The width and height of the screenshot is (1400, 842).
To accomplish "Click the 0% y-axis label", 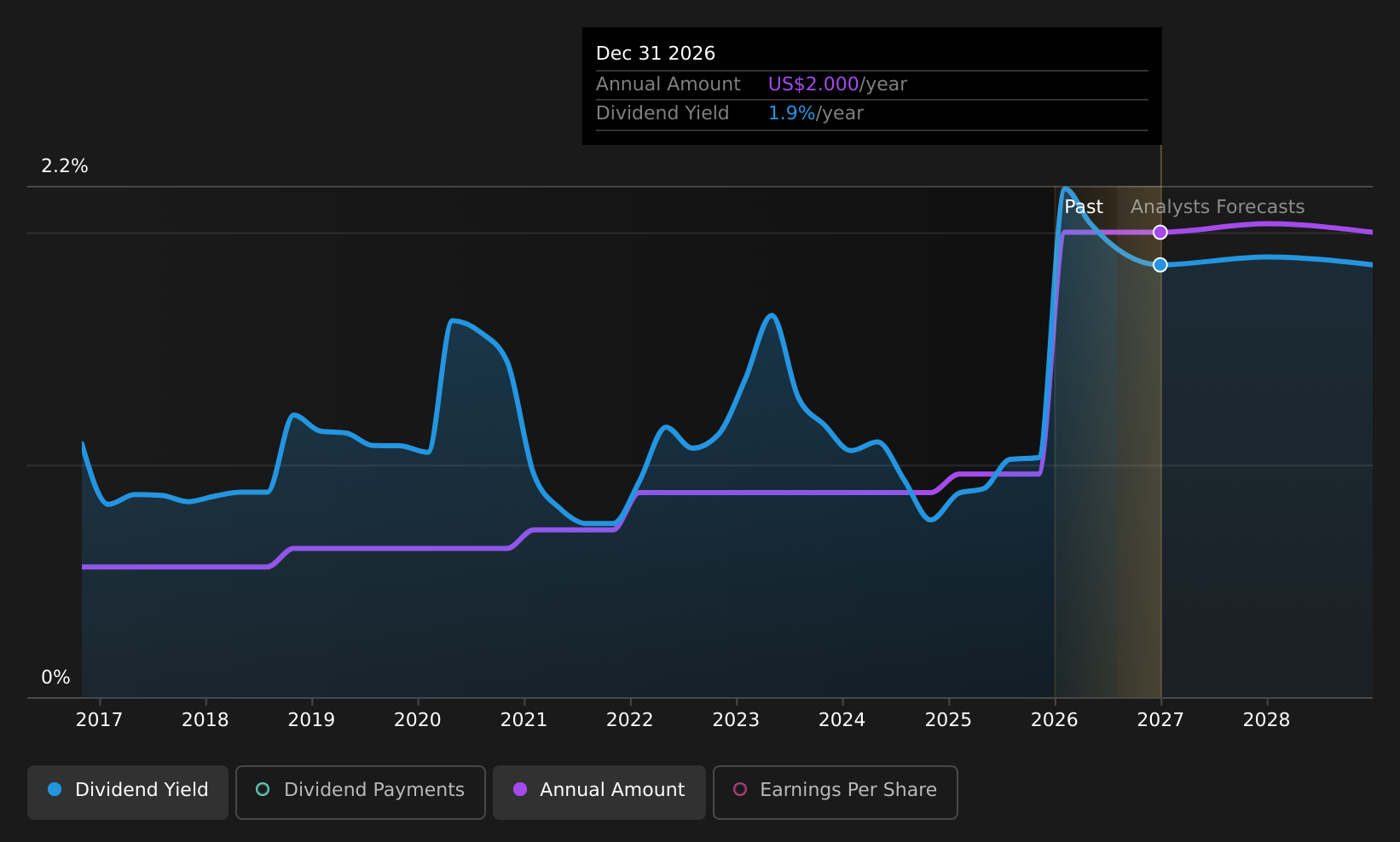I will click(x=55, y=678).
